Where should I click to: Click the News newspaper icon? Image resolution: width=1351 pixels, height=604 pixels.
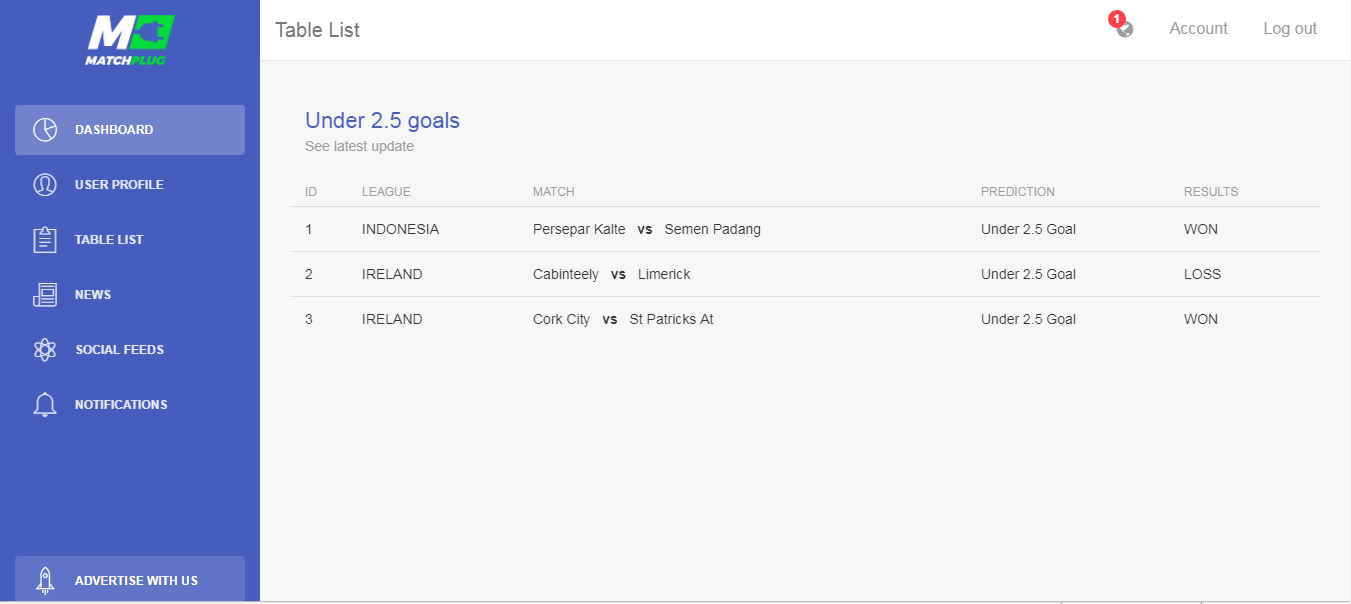pos(45,295)
